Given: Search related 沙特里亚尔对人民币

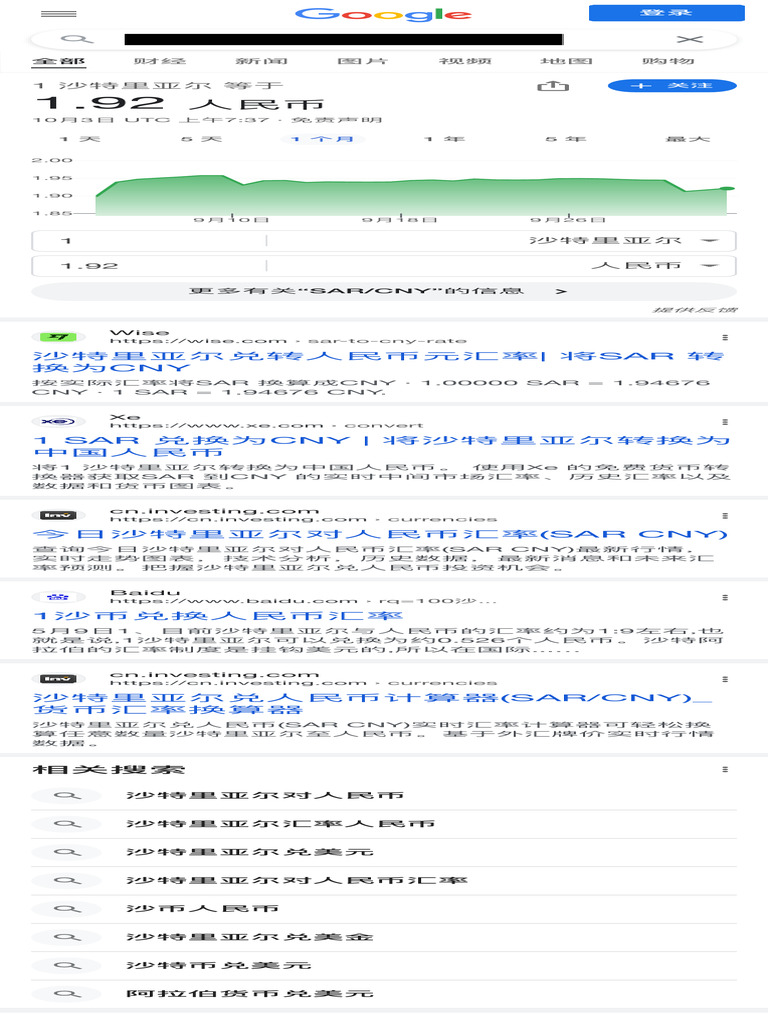Looking at the screenshot, I should click(x=384, y=795).
